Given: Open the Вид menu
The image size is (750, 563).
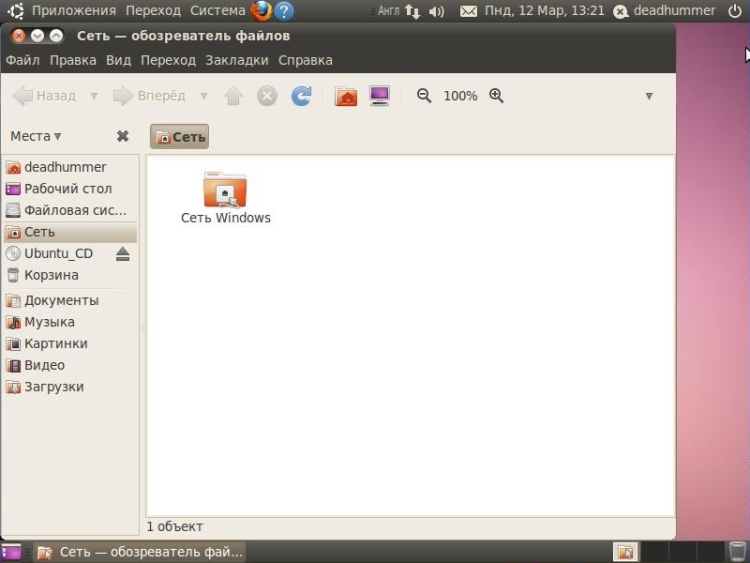Looking at the screenshot, I should click(118, 60).
